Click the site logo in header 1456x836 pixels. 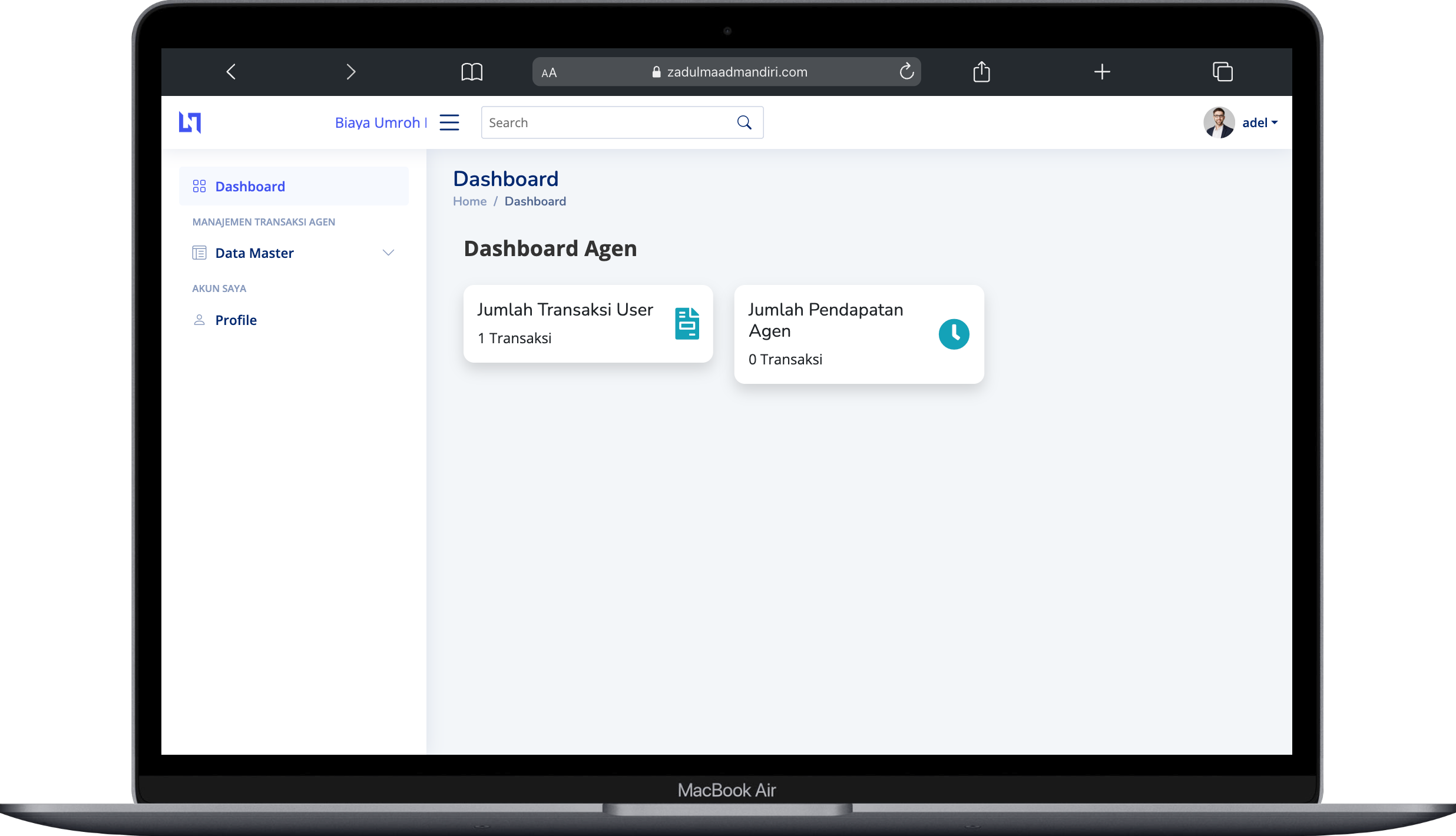coord(190,122)
